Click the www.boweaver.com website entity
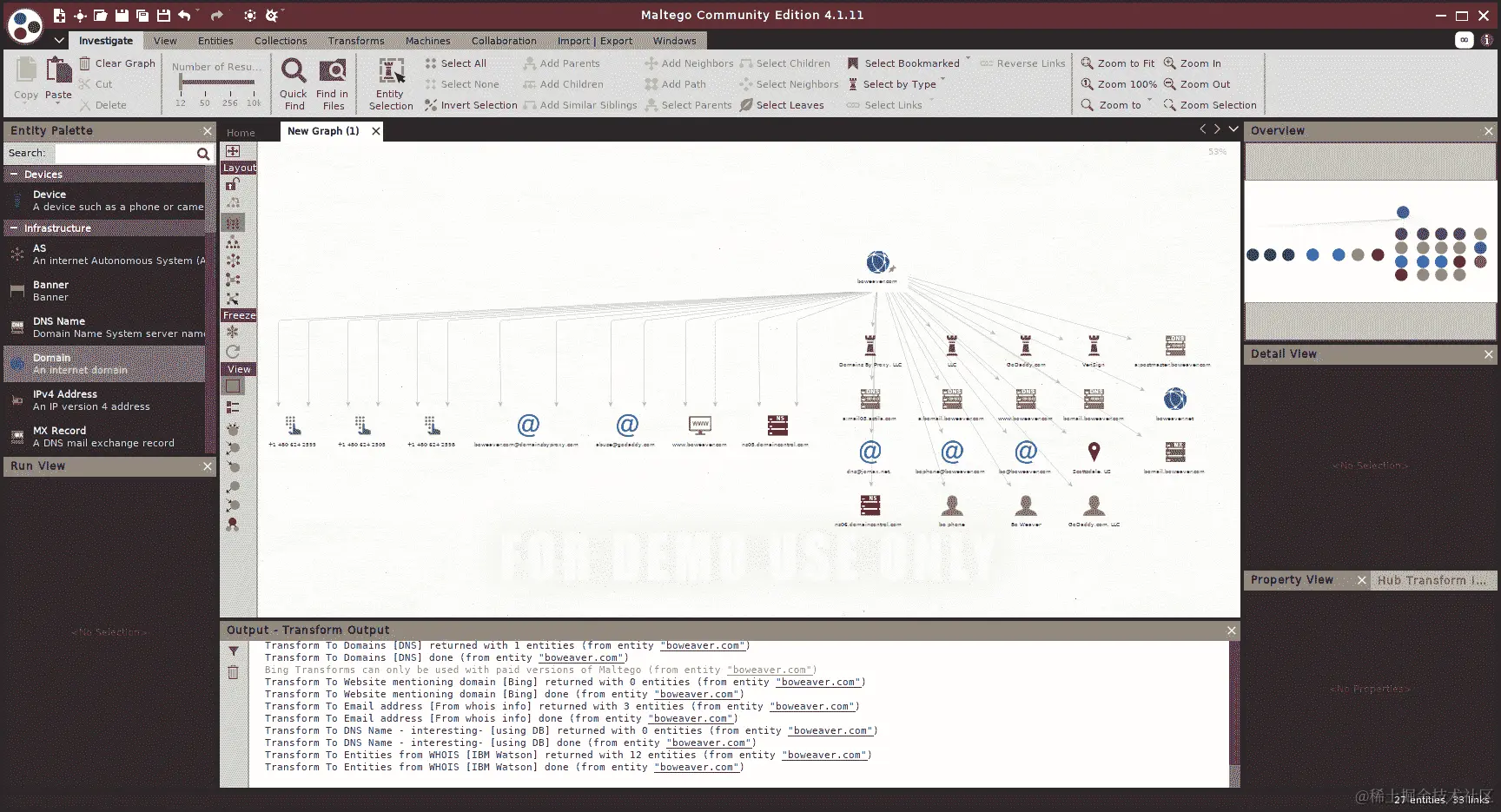This screenshot has width=1501, height=812. click(x=700, y=426)
